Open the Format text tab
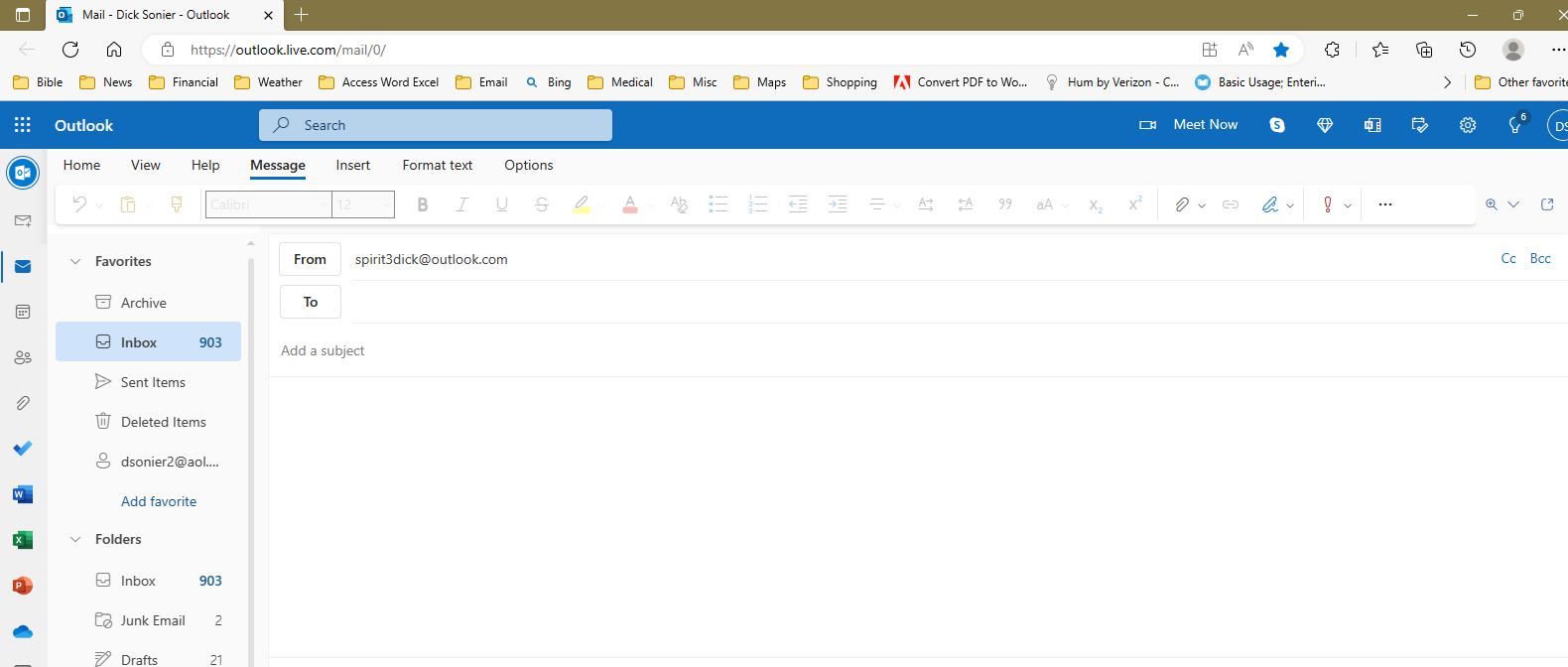Image resolution: width=1568 pixels, height=667 pixels. [438, 165]
